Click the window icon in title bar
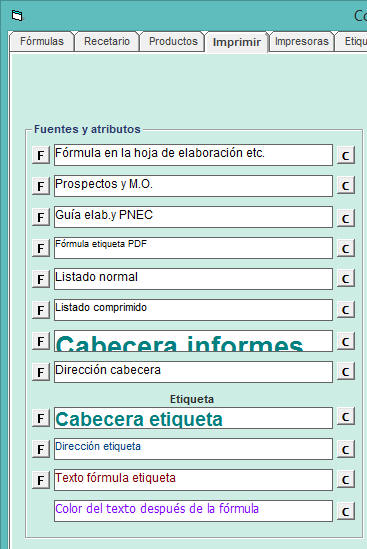 pyautogui.click(x=17, y=16)
